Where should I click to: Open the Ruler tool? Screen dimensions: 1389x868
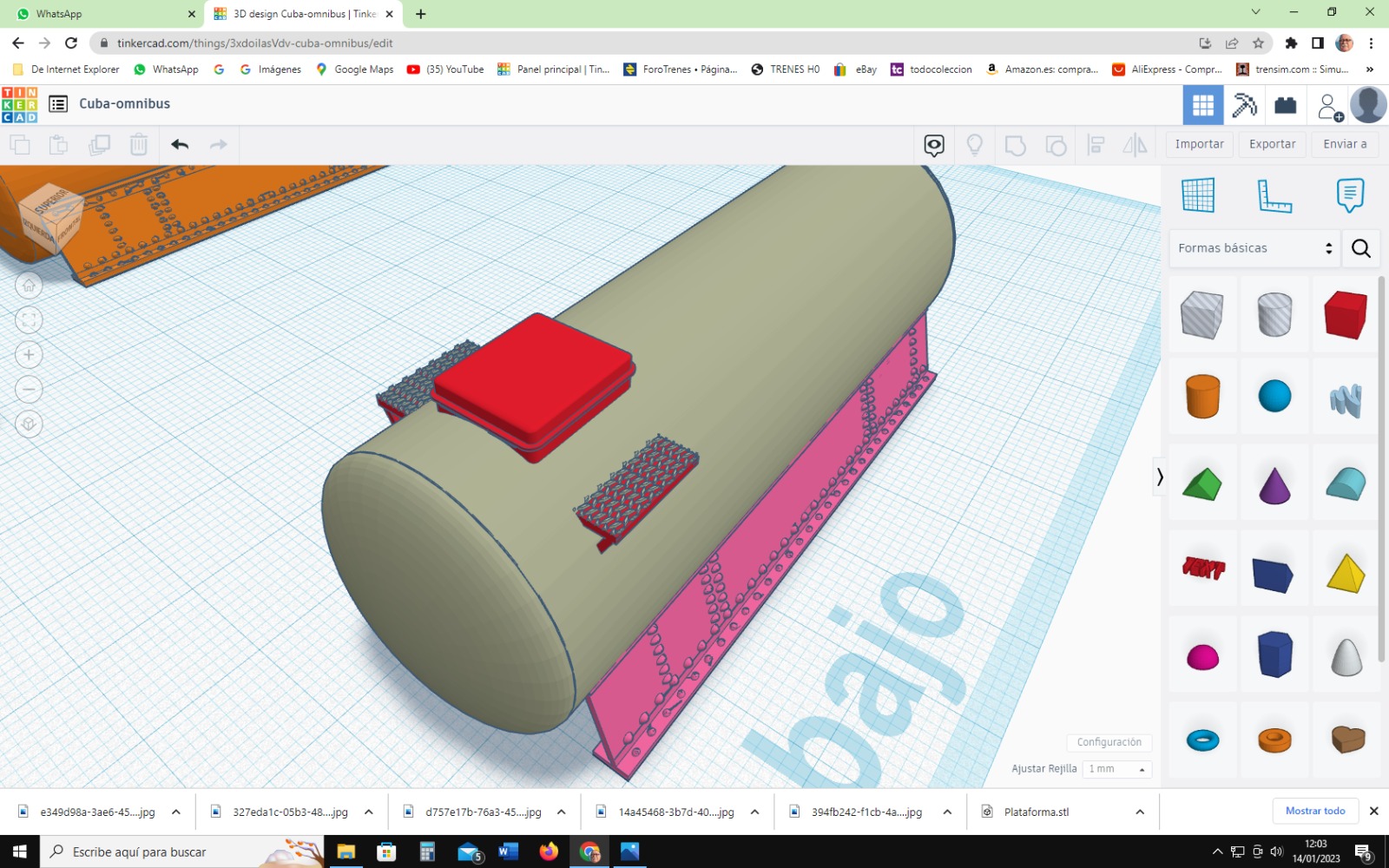coord(1274,195)
